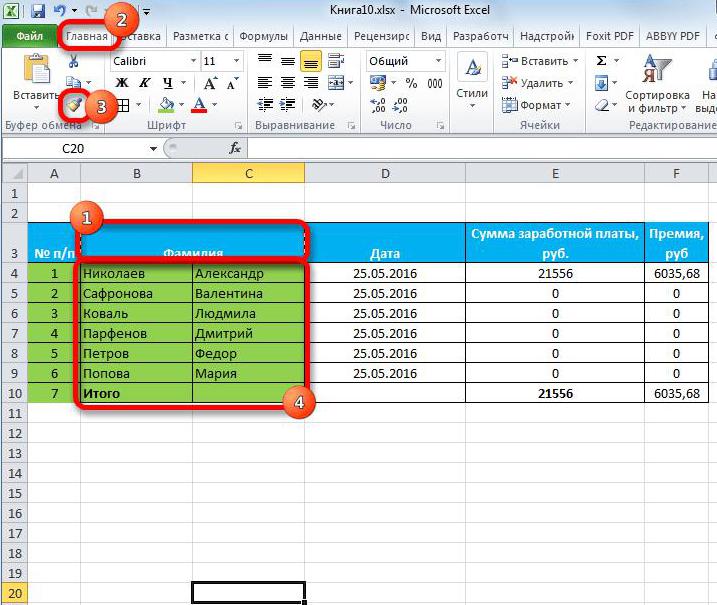Image resolution: width=717 pixels, height=605 pixels.
Task: Align cell text to the right
Action: 311,83
